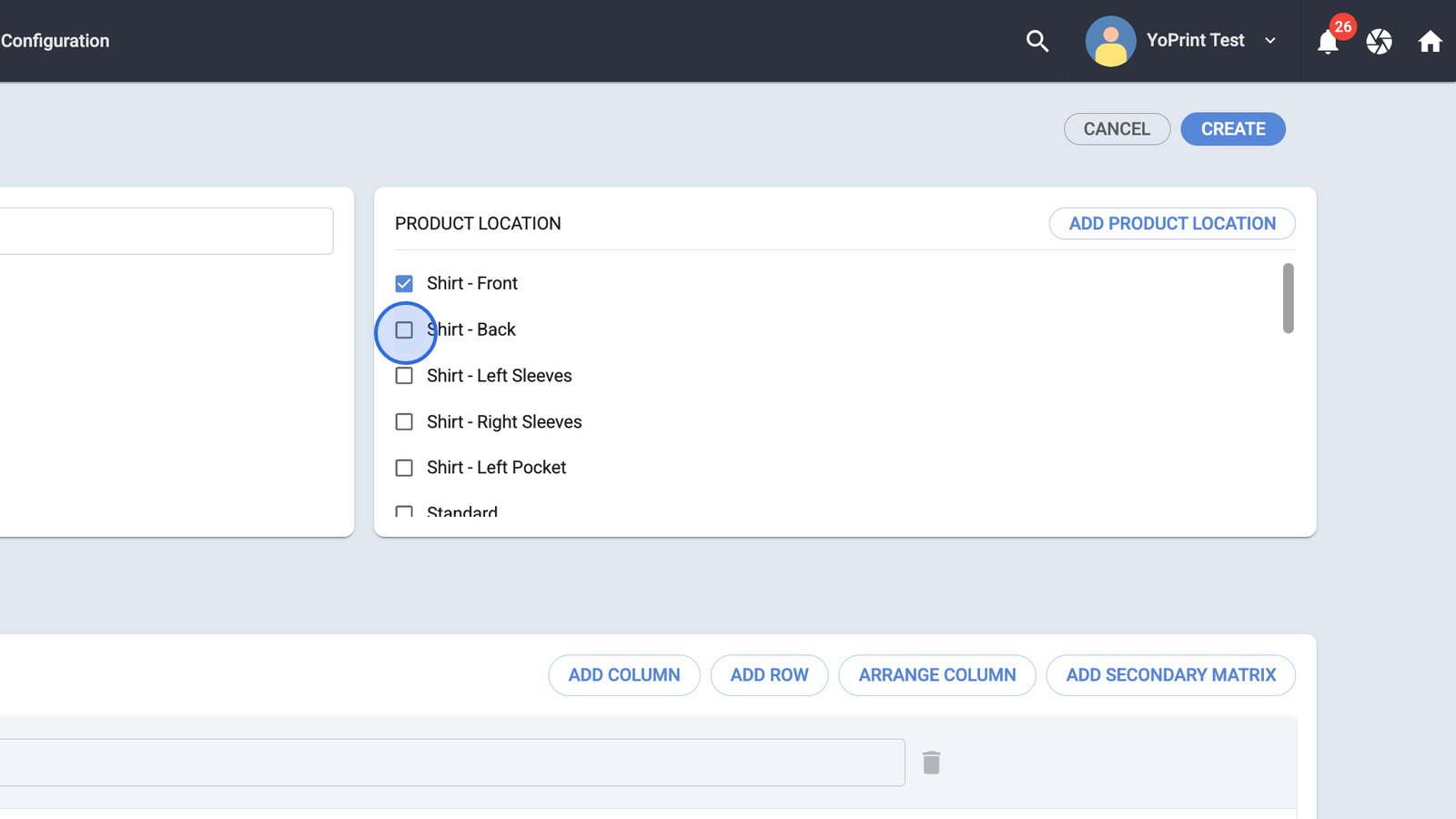This screenshot has height=819, width=1456.
Task: Click the product location list scrollbar
Action: (x=1288, y=298)
